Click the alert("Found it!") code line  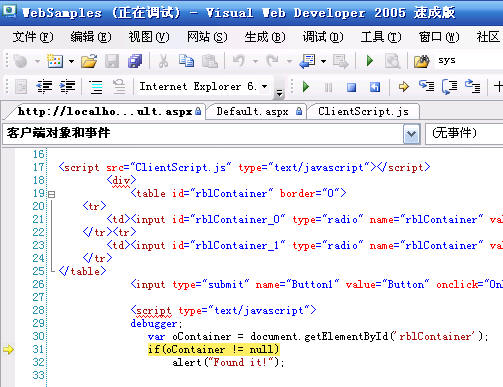click(228, 362)
